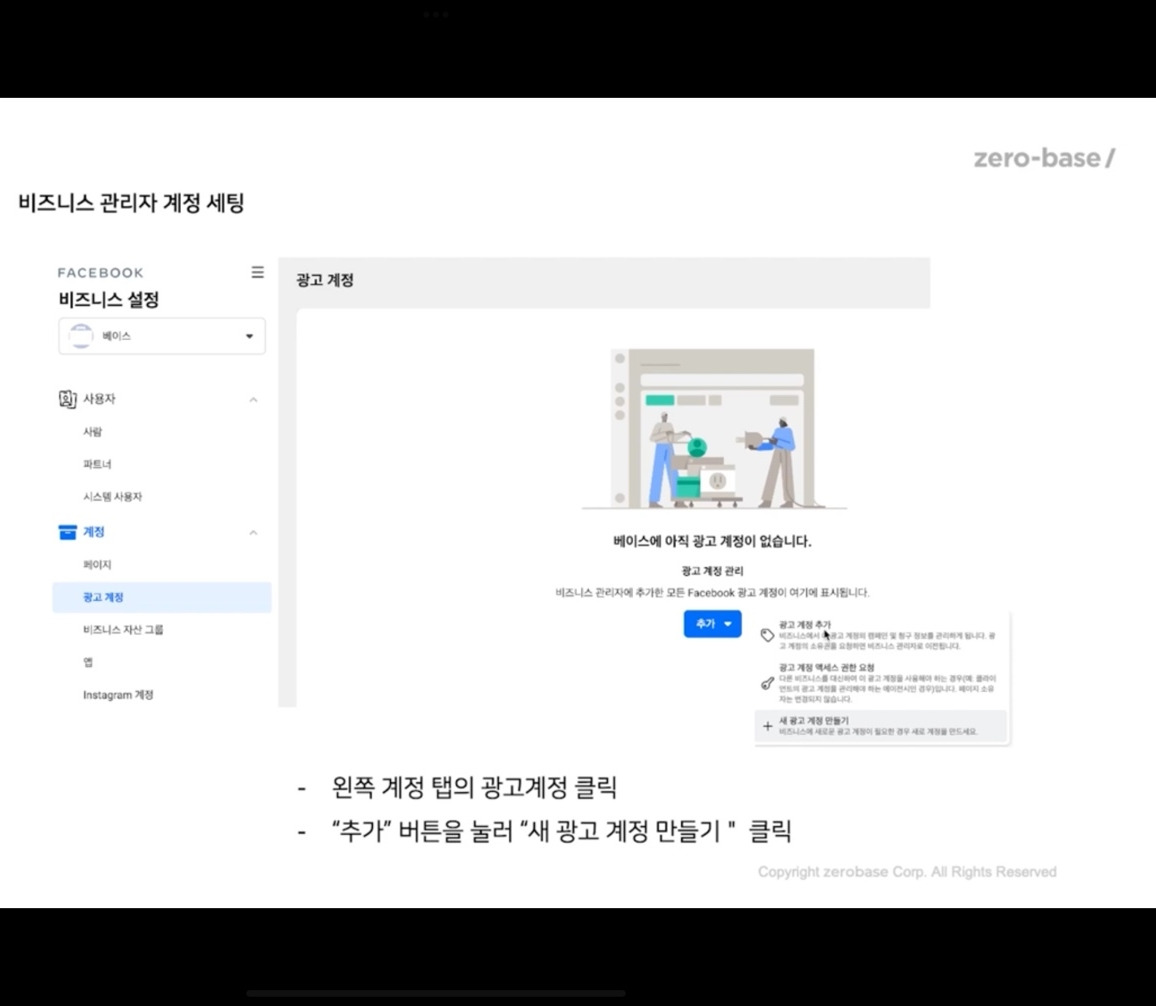This screenshot has height=1006, width=1156.
Task: Click the 베이스 business avatar icon
Action: pos(81,336)
